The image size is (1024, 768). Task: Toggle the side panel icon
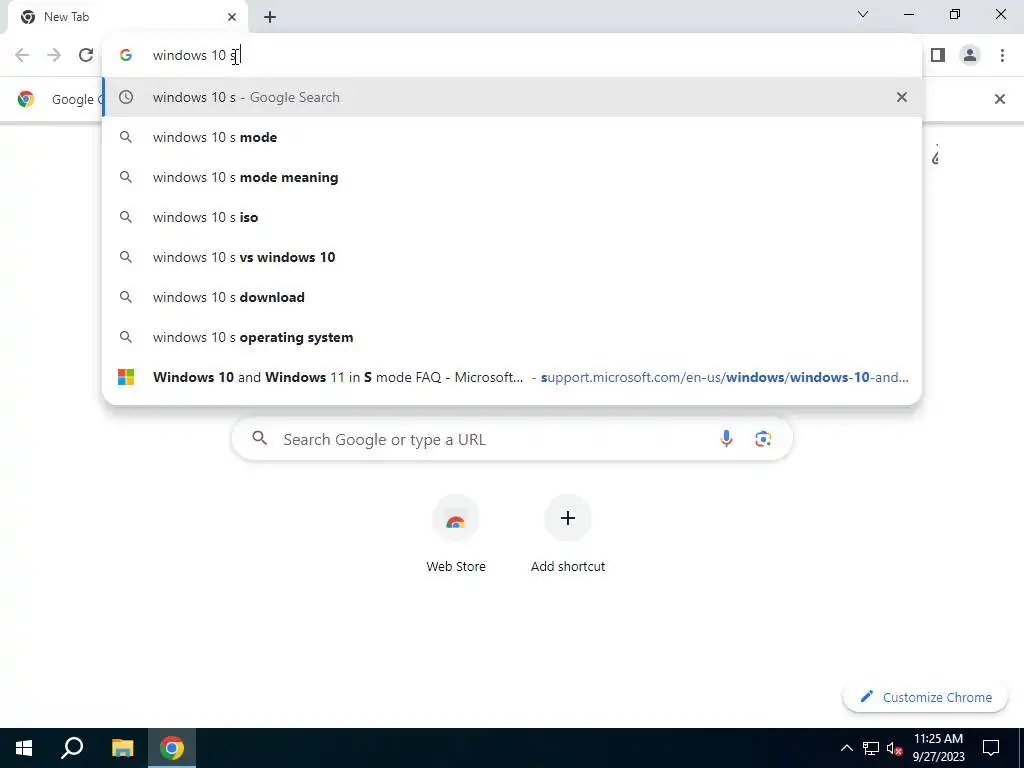tap(938, 55)
